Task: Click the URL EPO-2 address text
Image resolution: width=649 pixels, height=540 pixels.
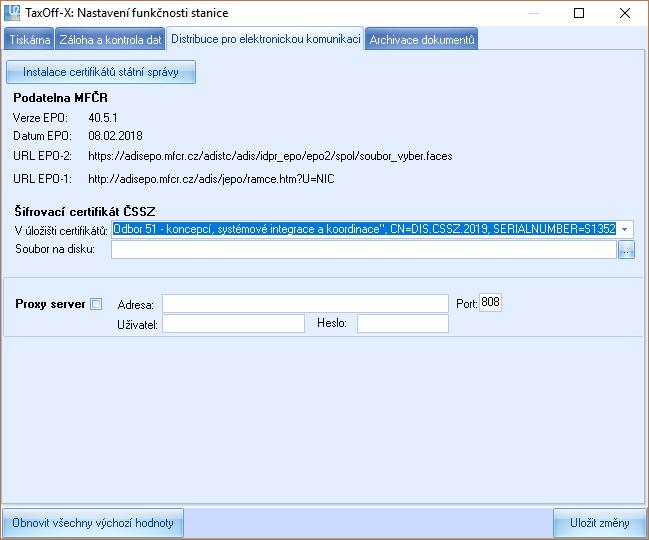Action: coord(270,156)
